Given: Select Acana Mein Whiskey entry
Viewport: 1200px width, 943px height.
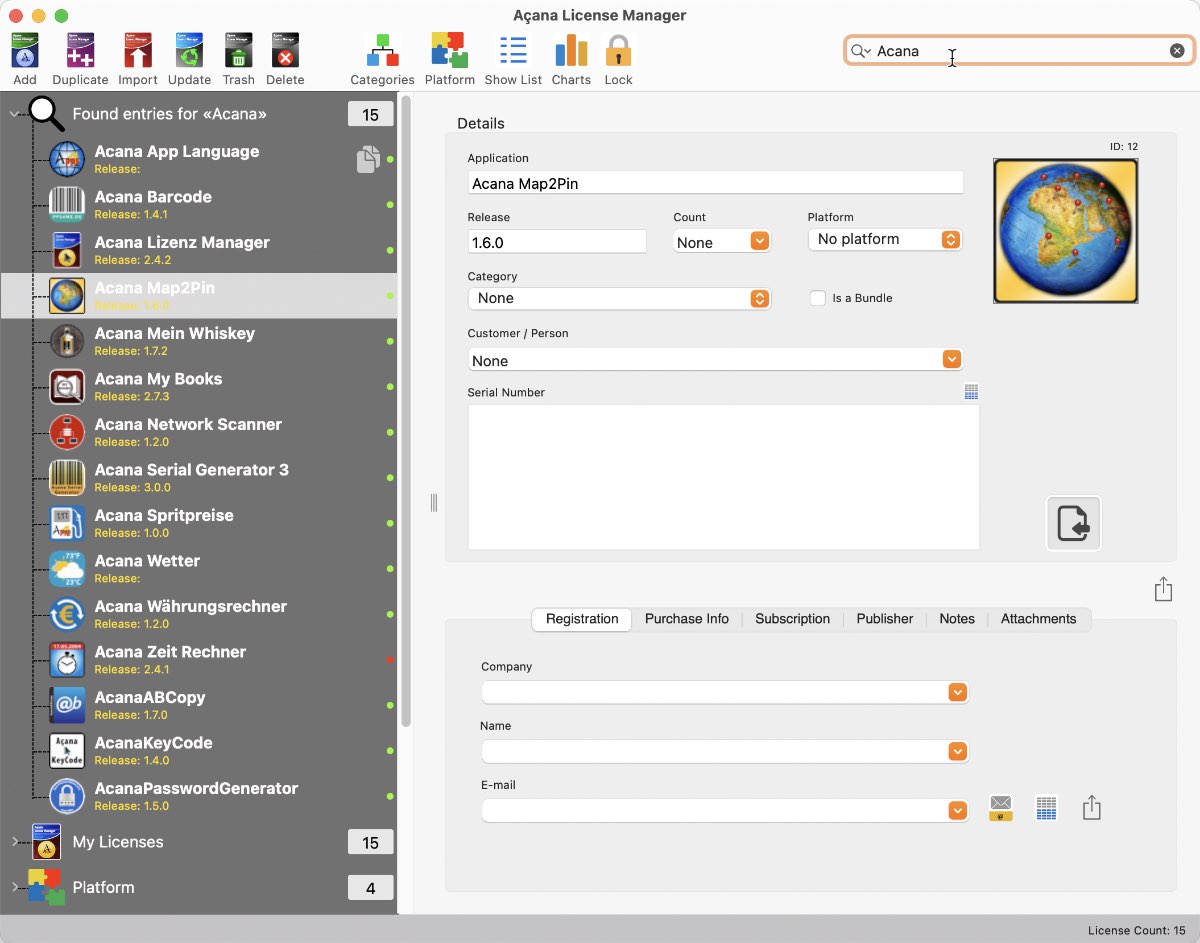Looking at the screenshot, I should click(x=199, y=341).
